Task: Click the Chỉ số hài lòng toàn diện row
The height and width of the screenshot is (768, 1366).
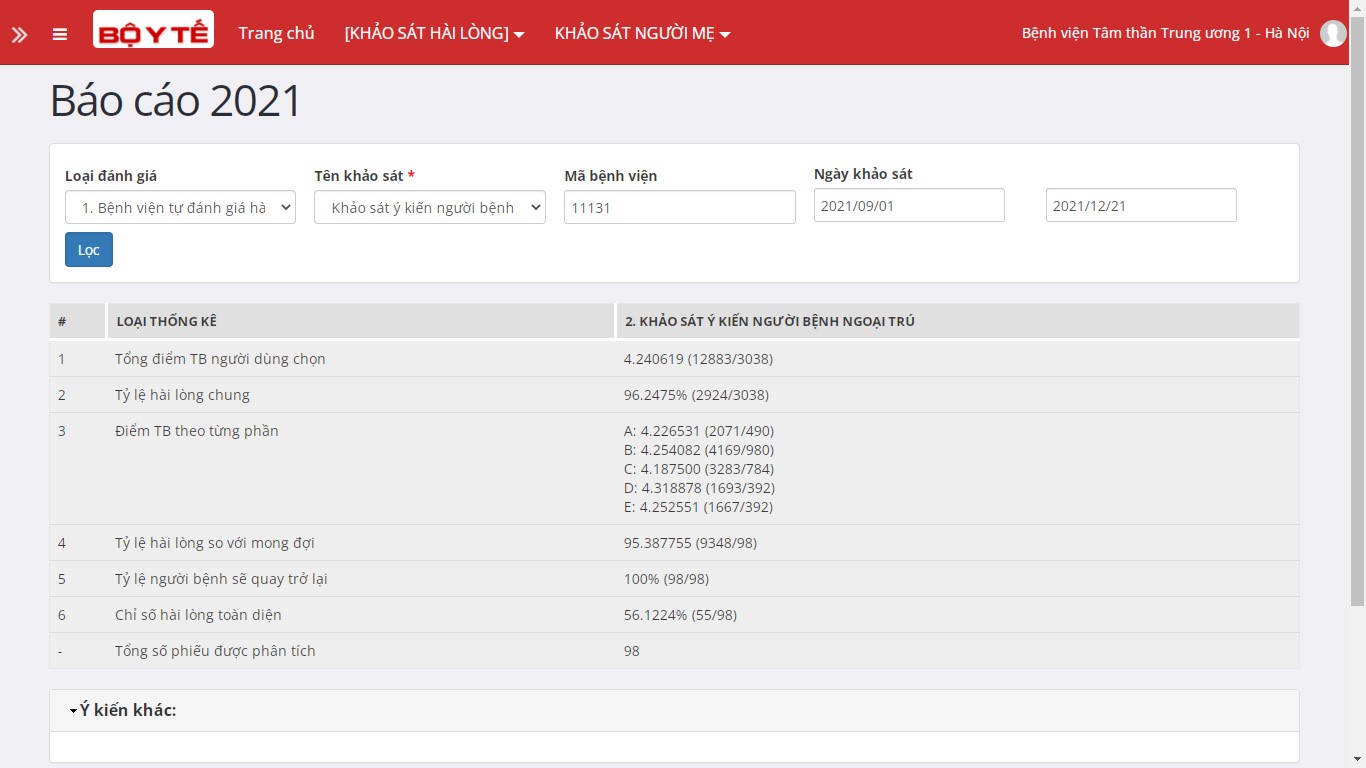Action: click(198, 615)
